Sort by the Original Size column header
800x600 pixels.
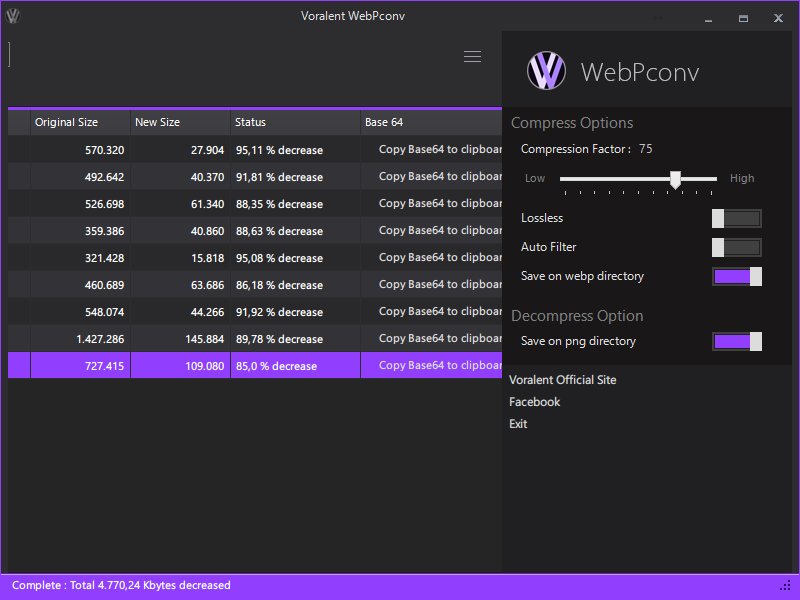pos(80,122)
